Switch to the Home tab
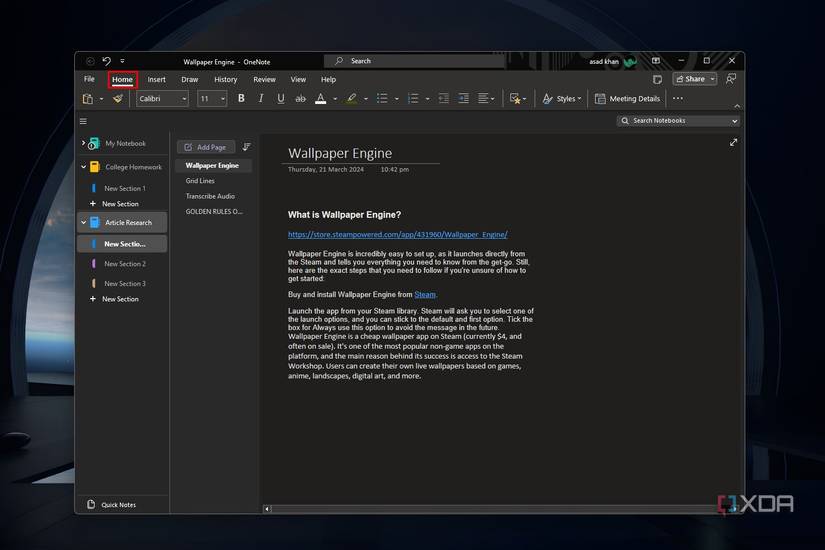Image resolution: width=825 pixels, height=550 pixels. tap(123, 79)
